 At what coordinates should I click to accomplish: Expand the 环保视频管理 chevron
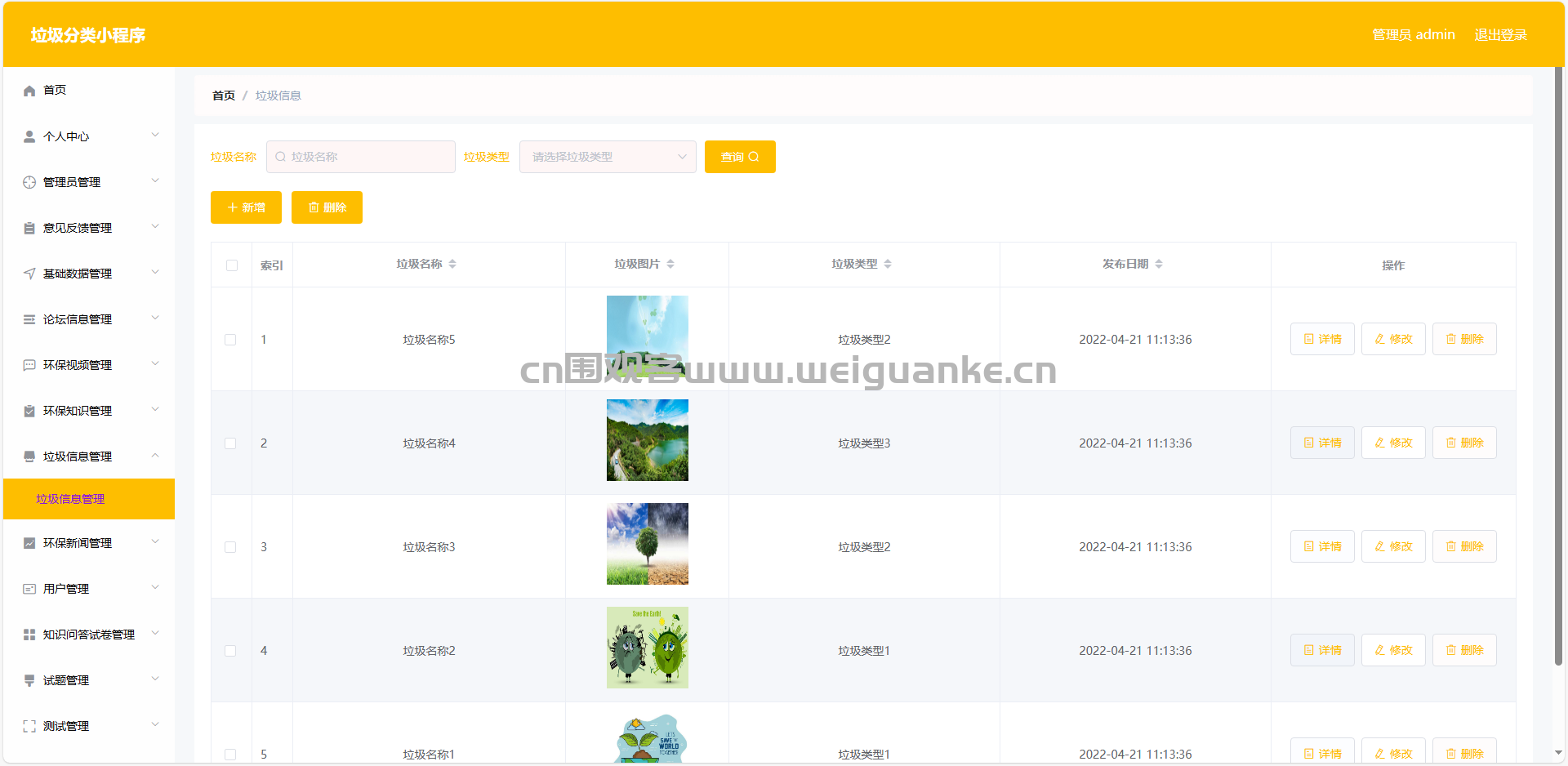[x=155, y=364]
